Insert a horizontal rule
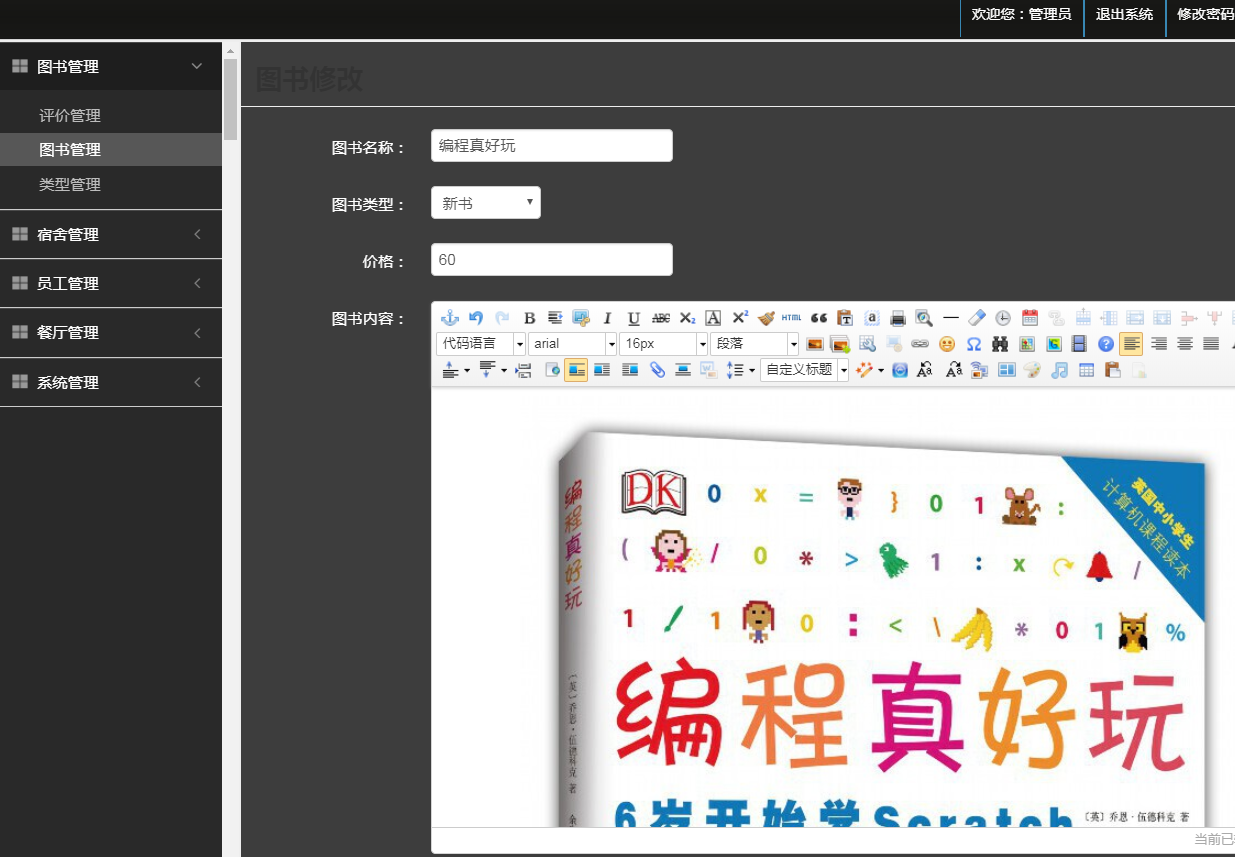 (951, 318)
